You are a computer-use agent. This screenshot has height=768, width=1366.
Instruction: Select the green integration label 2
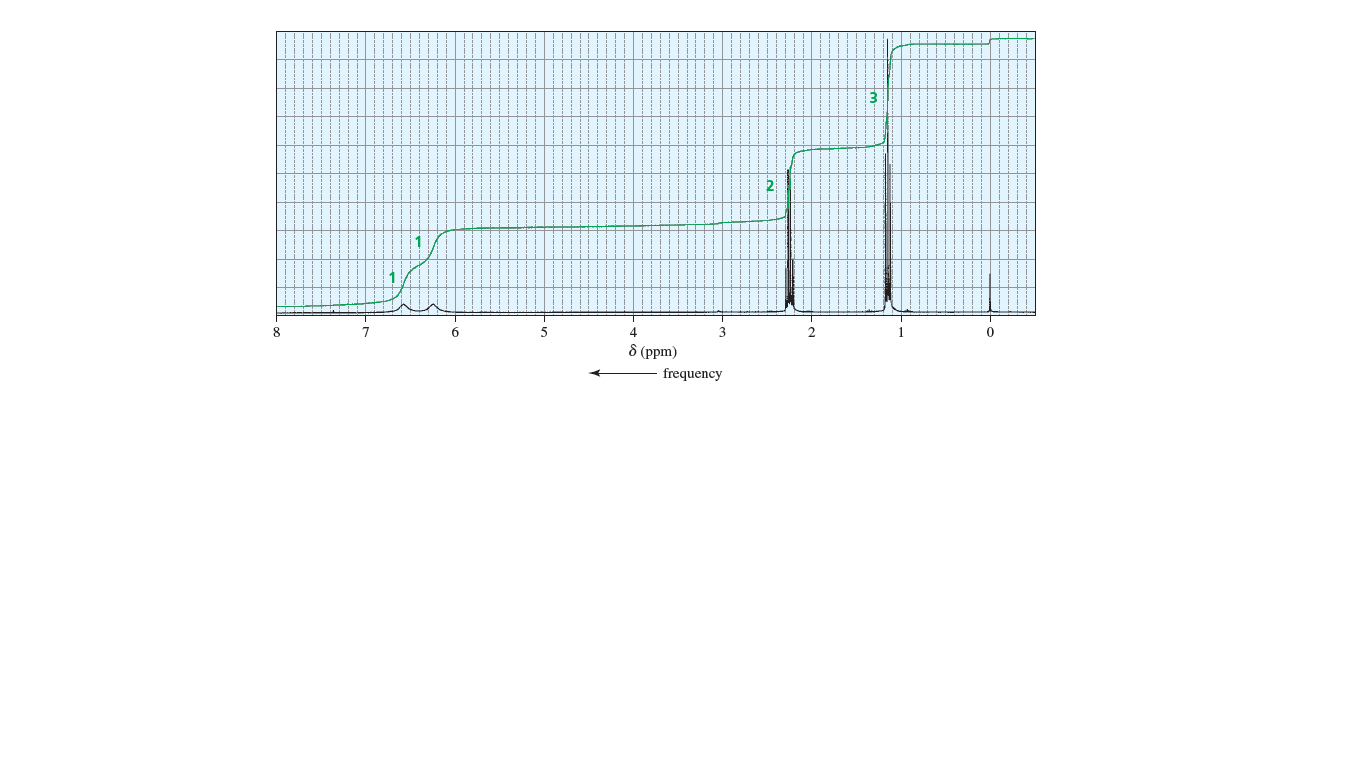770,186
